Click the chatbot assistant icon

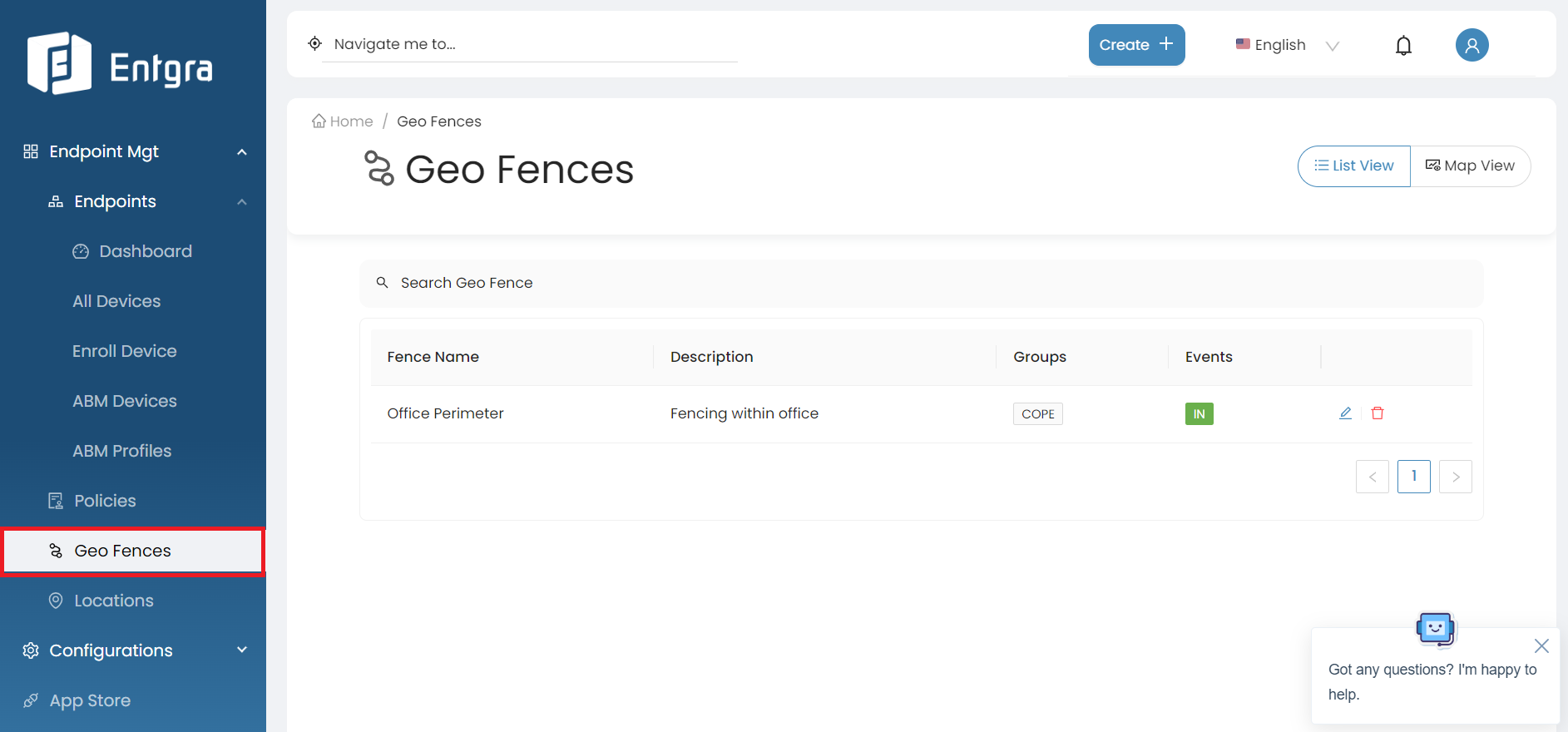[1436, 630]
